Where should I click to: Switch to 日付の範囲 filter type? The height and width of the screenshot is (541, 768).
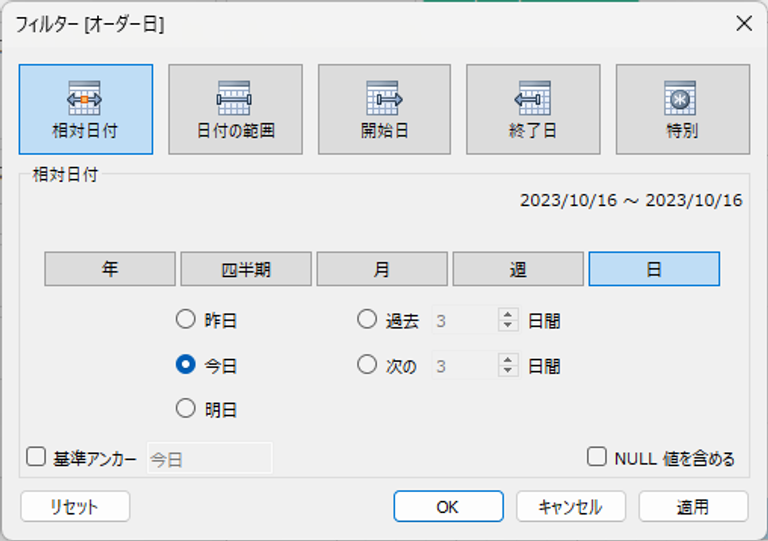(x=236, y=109)
